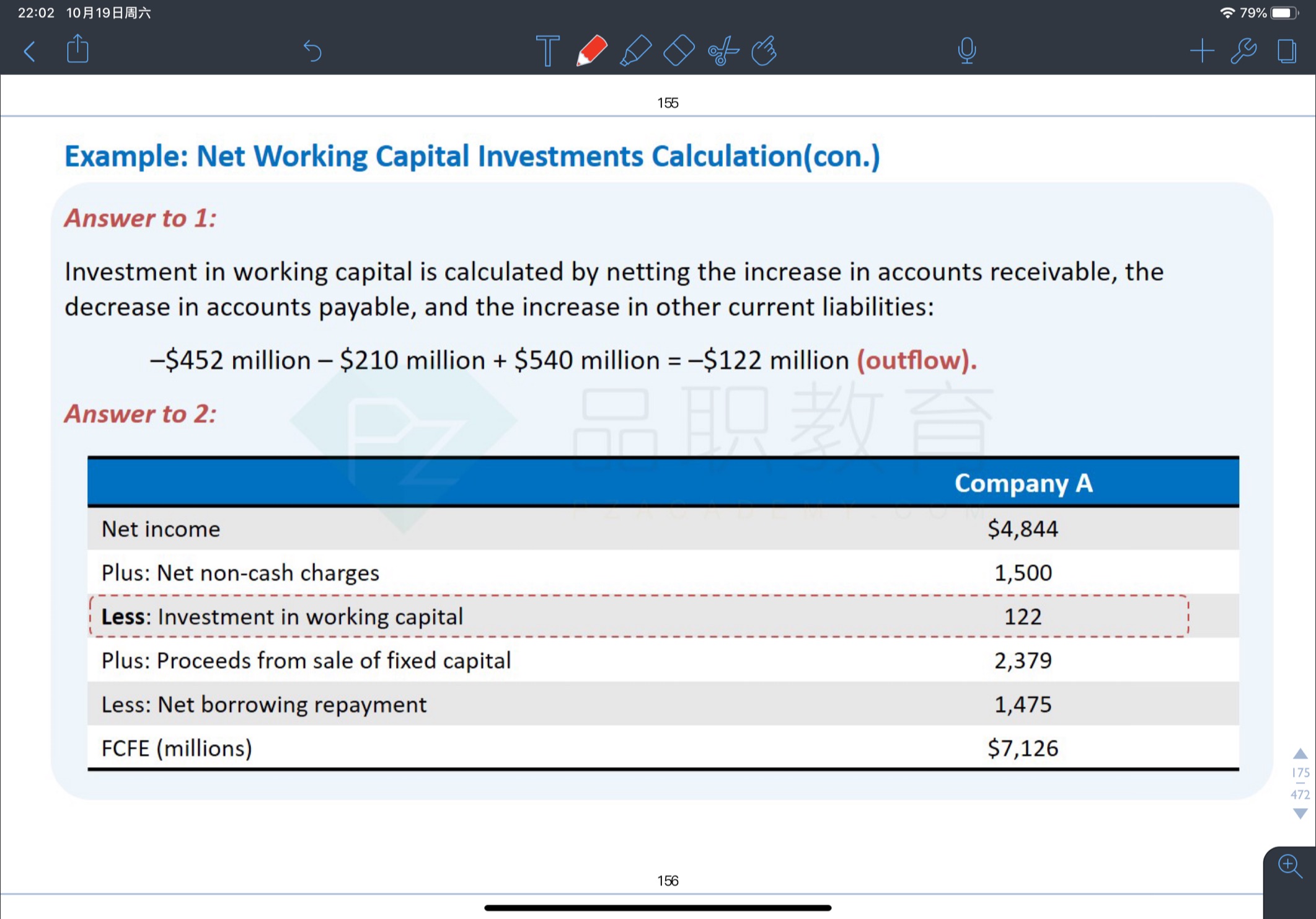The height and width of the screenshot is (919, 1316).
Task: Select FCFE value $7,126
Action: pyautogui.click(x=1022, y=748)
